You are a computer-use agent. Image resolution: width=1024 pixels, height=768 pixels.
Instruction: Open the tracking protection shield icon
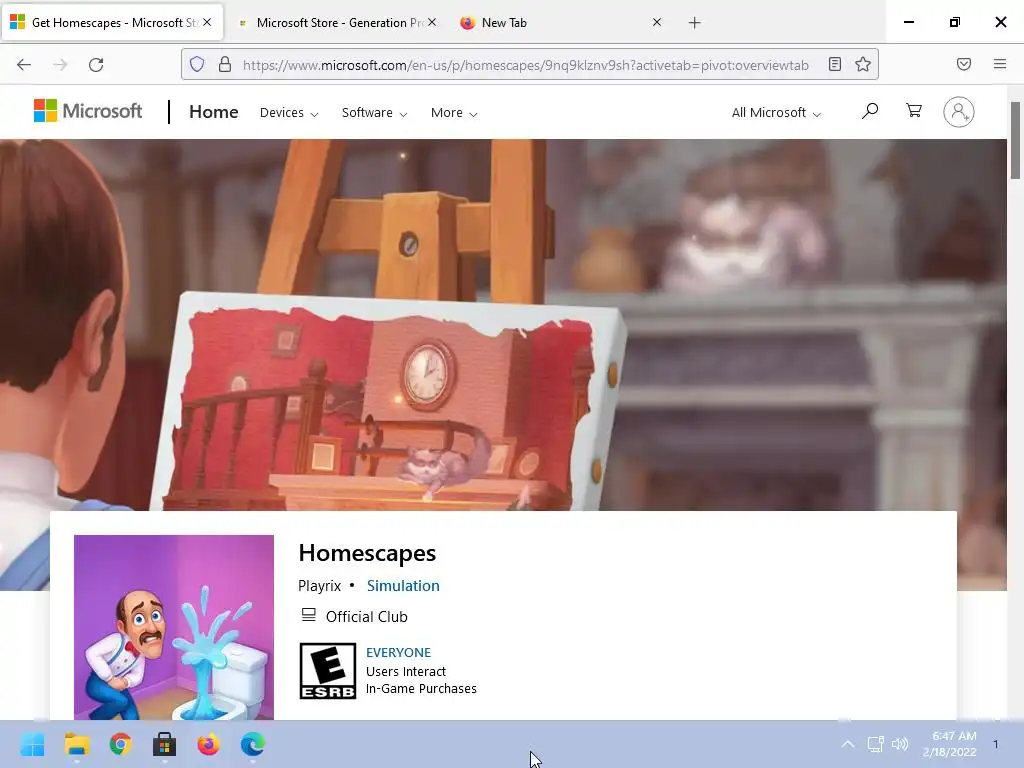(x=197, y=64)
